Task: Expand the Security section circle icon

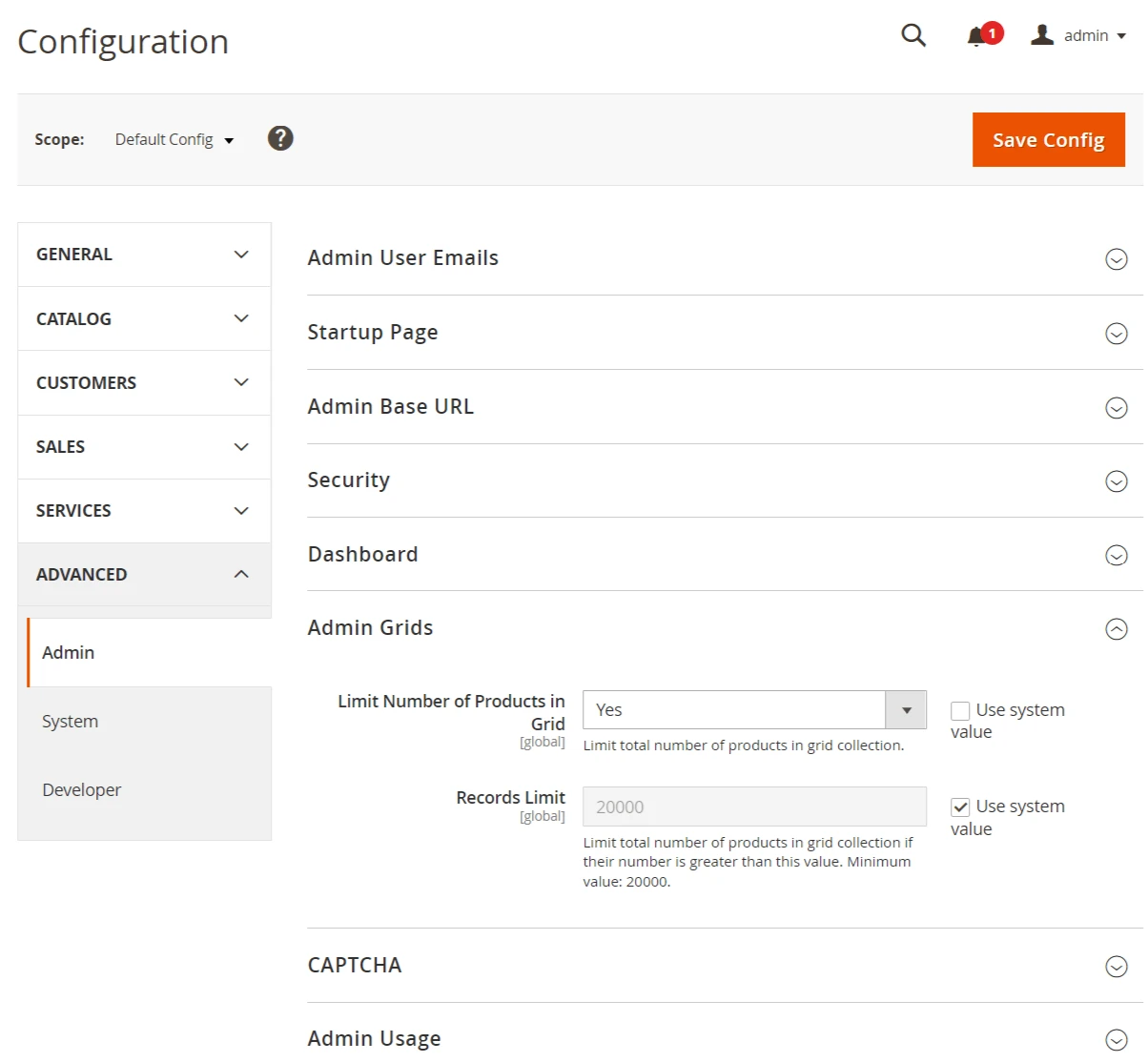Action: [1116, 481]
